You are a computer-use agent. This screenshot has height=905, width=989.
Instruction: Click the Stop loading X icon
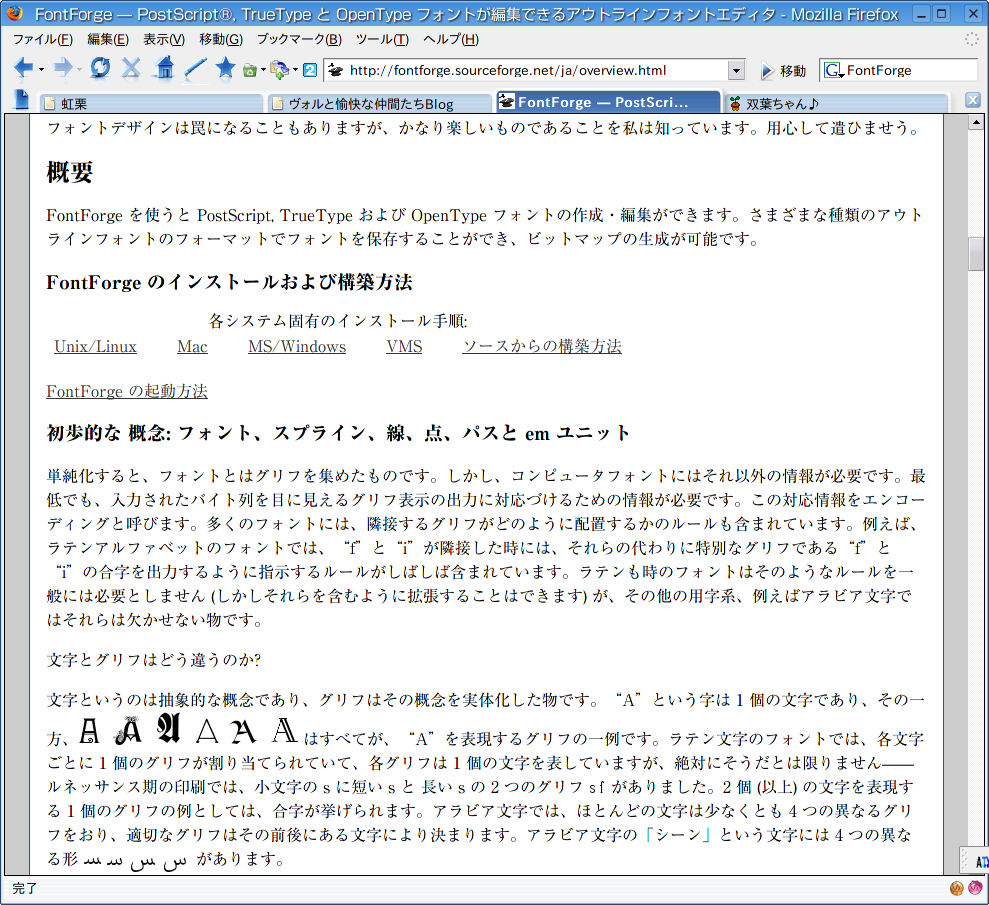(x=131, y=68)
